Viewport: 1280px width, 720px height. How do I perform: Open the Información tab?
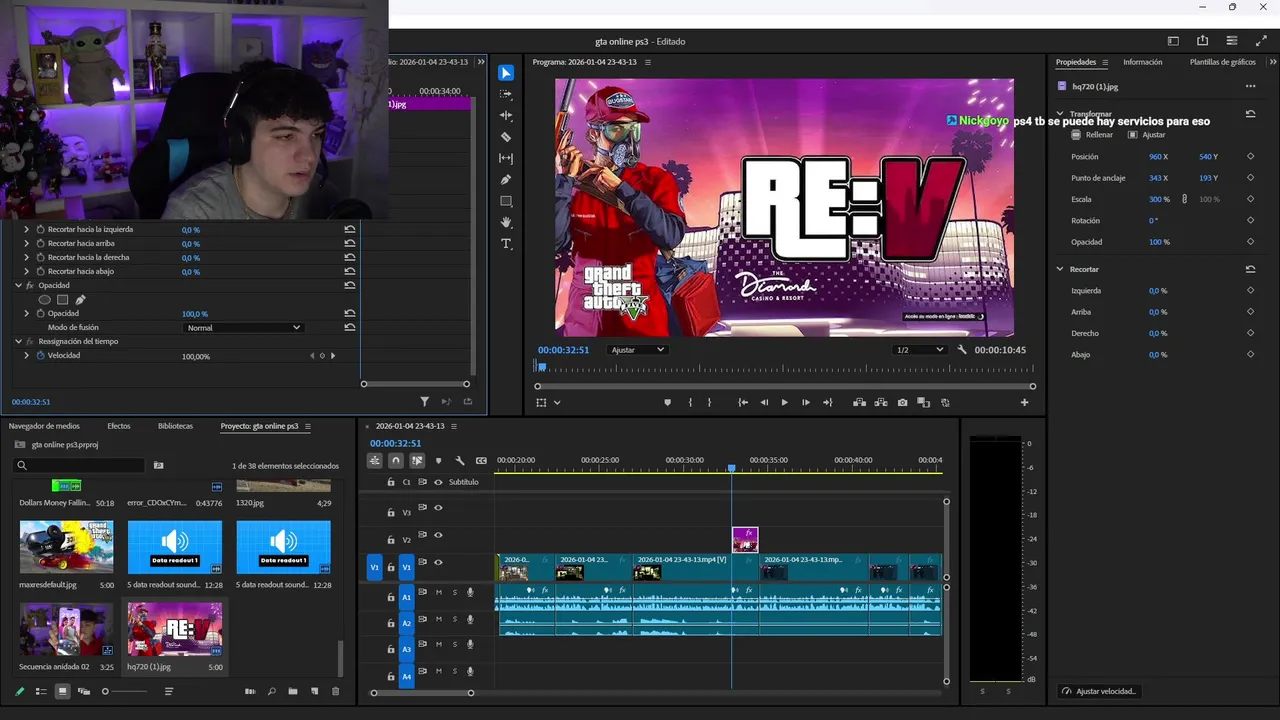pyautogui.click(x=1142, y=62)
